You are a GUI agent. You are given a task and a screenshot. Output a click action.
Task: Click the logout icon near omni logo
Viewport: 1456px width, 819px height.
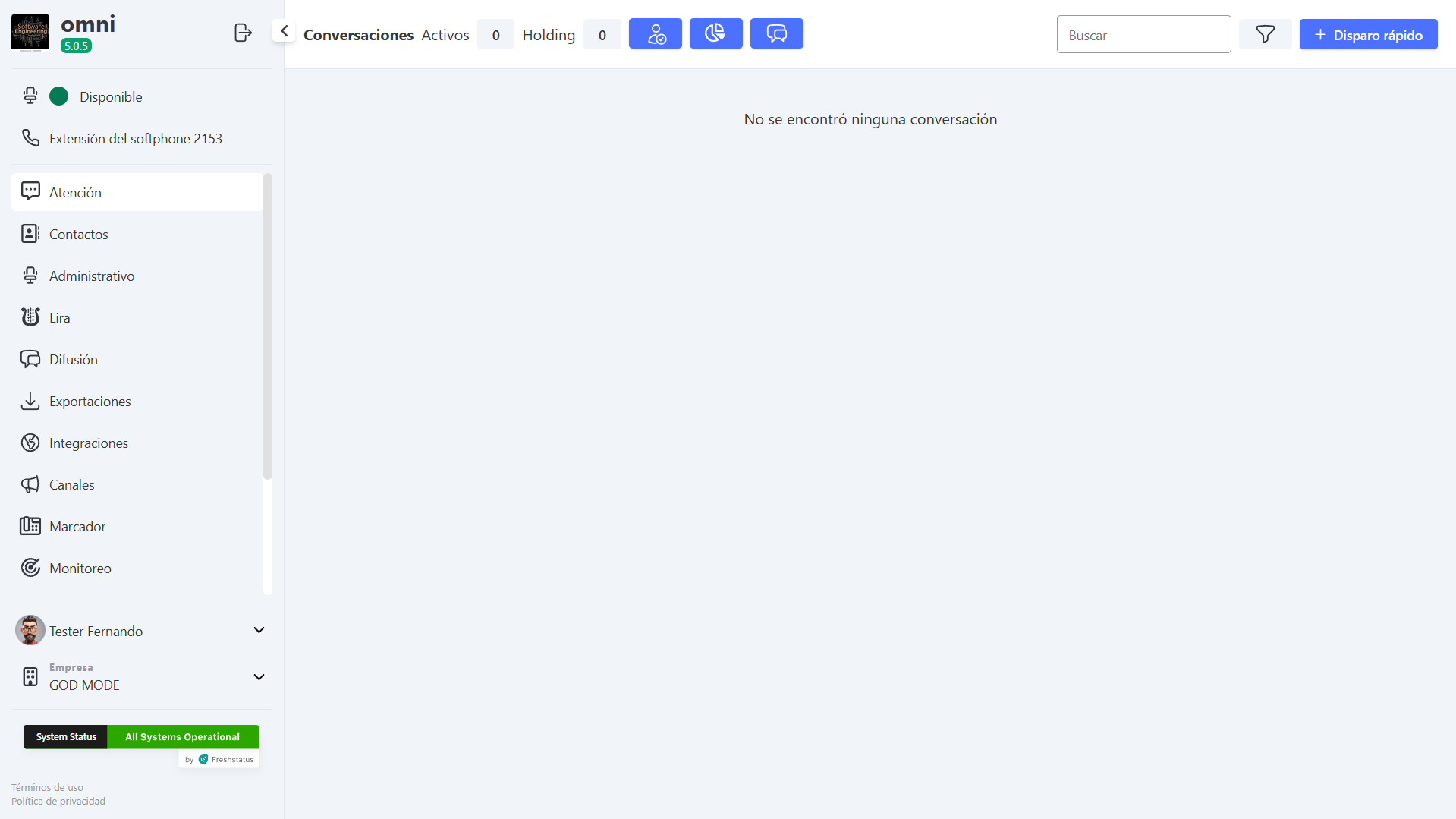[242, 33]
